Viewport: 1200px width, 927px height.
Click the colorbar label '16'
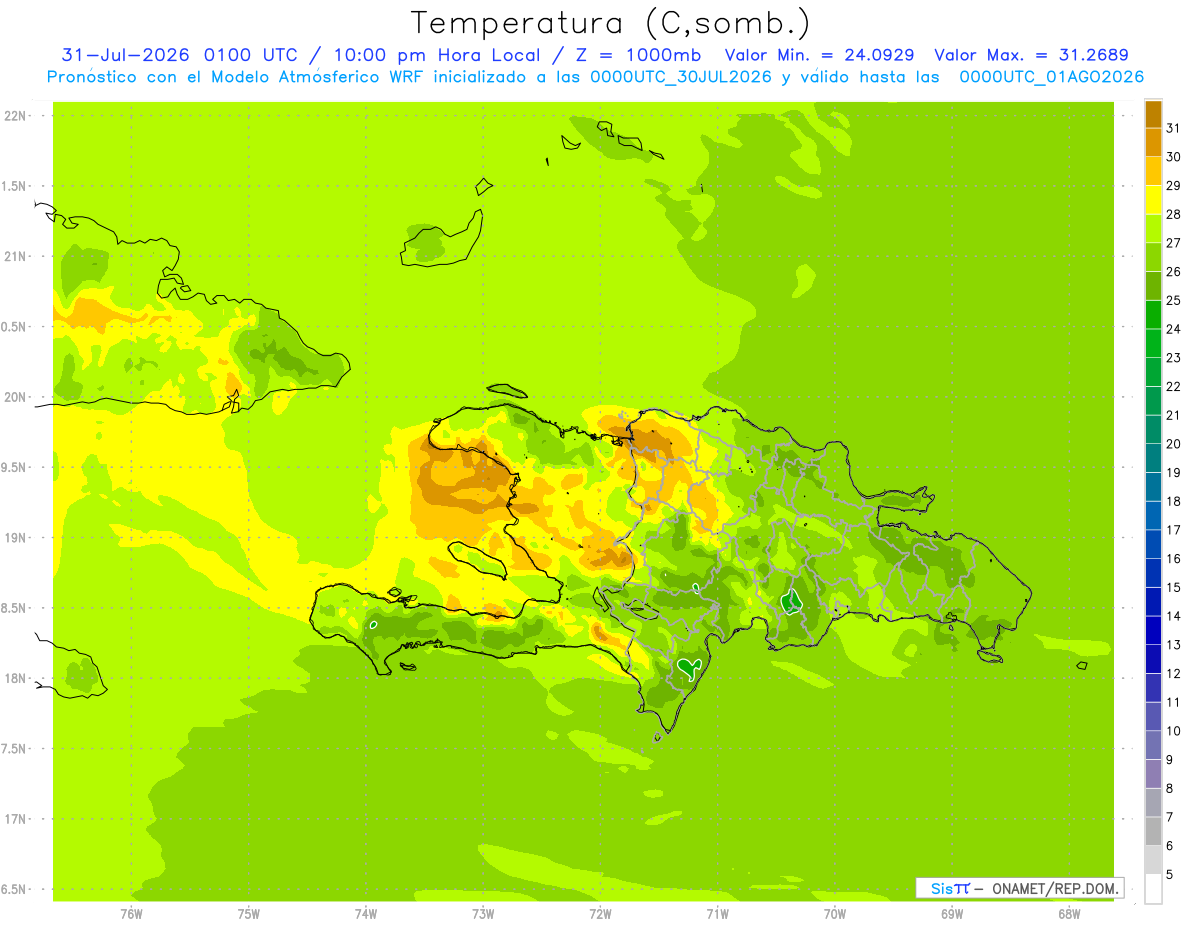click(x=1173, y=559)
